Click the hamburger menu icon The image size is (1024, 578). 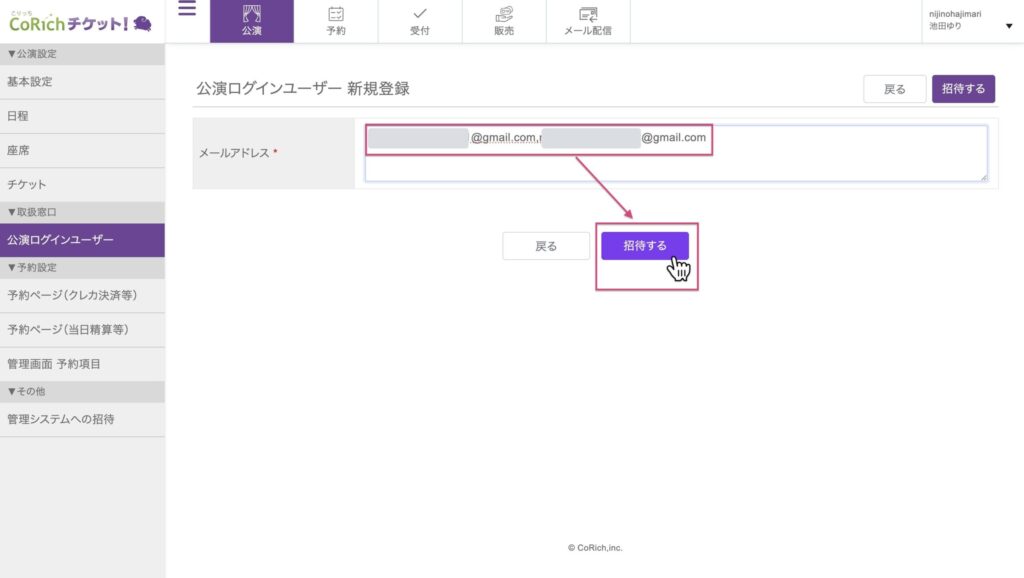point(187,11)
